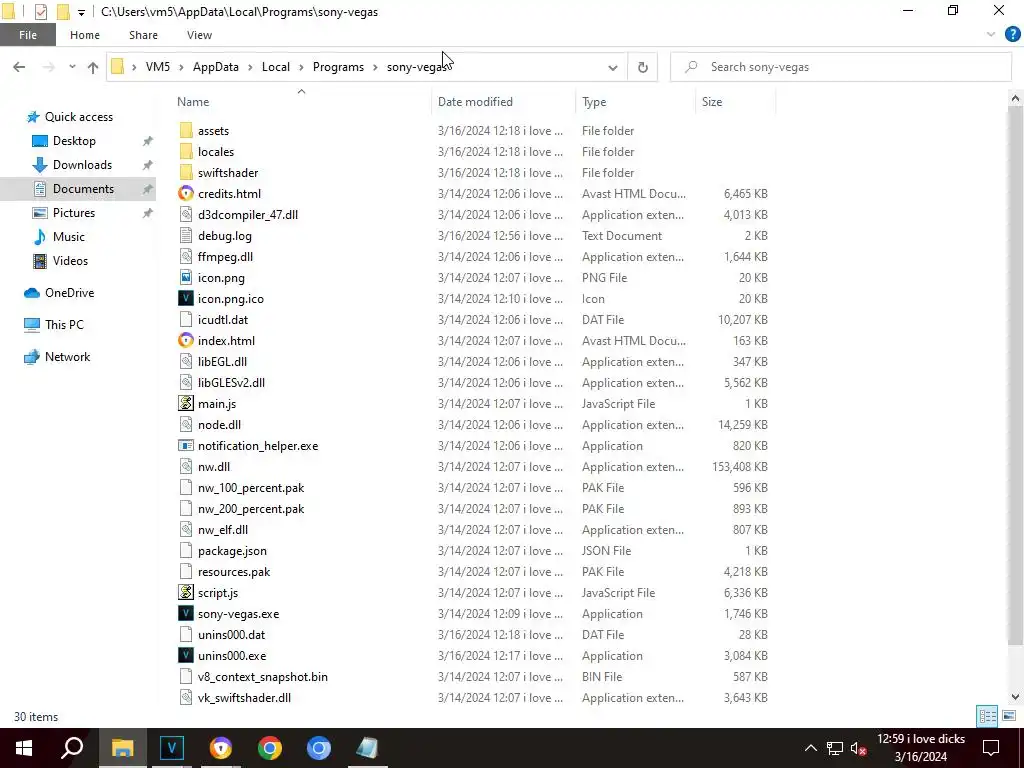
Task: Open the Home ribbon tab
Action: coord(85,35)
